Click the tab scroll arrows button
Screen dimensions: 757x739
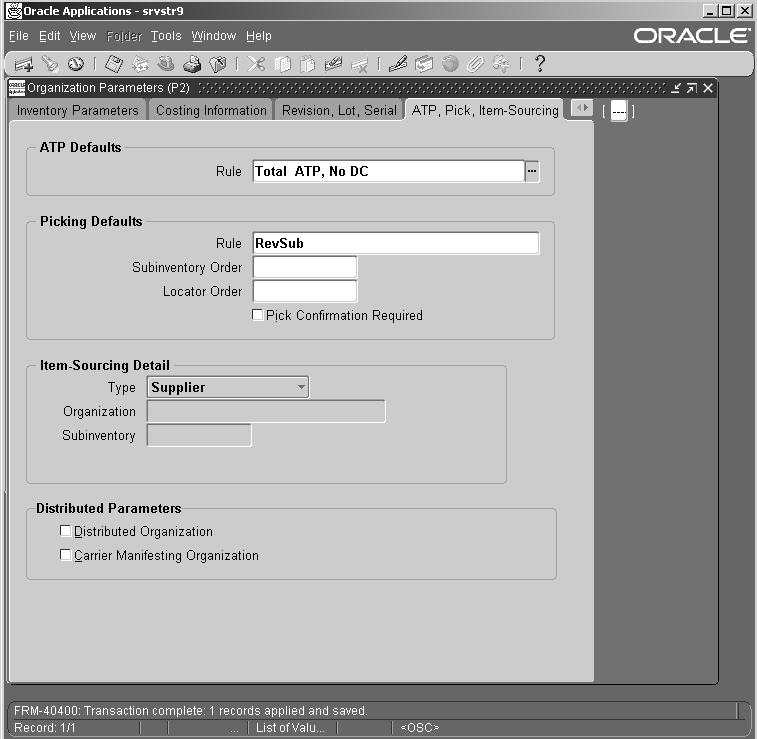tap(582, 108)
